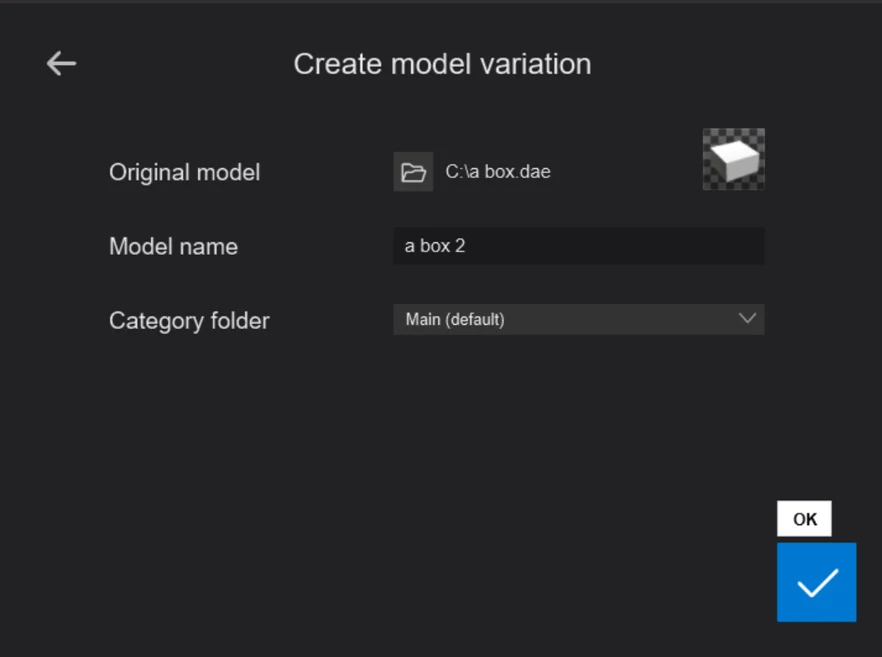Select the "Main (default)" text in combo box
882x657 pixels.
point(455,320)
